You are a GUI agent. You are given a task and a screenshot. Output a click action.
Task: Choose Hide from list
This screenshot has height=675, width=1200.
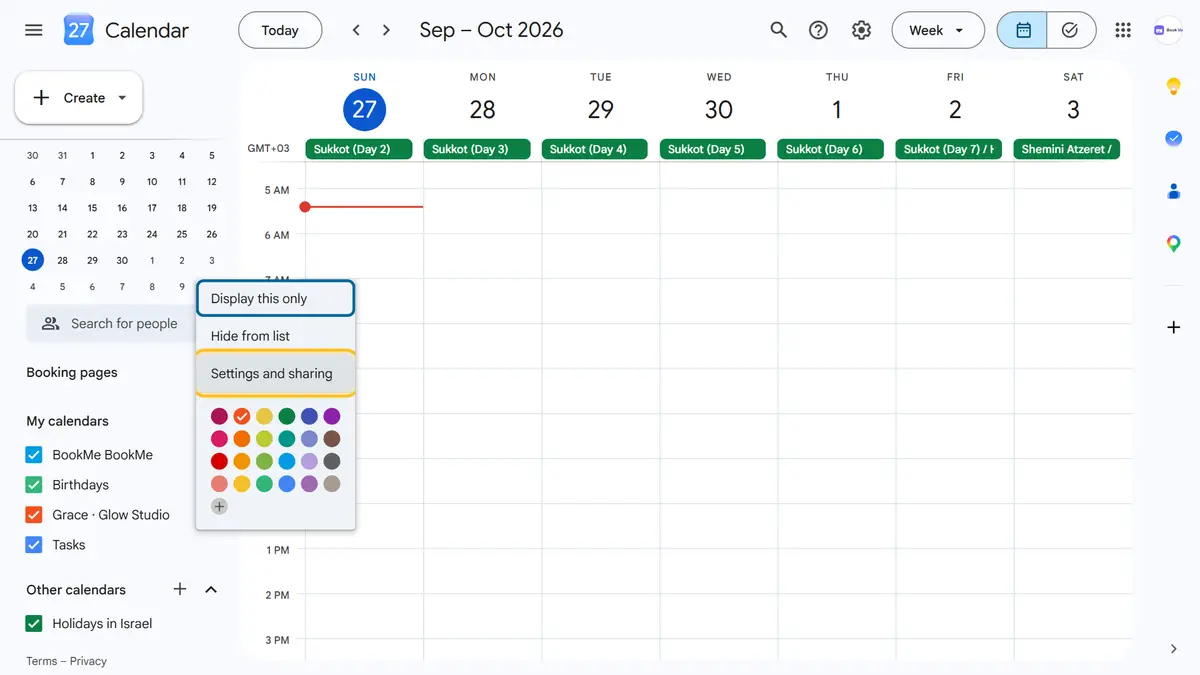(x=276, y=336)
